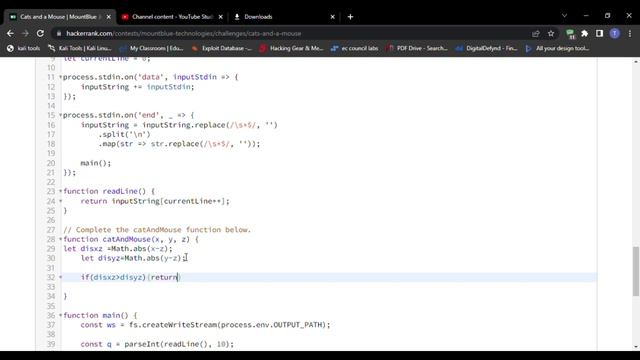Viewport: 640px width, 360px height.
Task: Toggle fold arrow at line 24
Action: pyautogui.click(x=60, y=201)
